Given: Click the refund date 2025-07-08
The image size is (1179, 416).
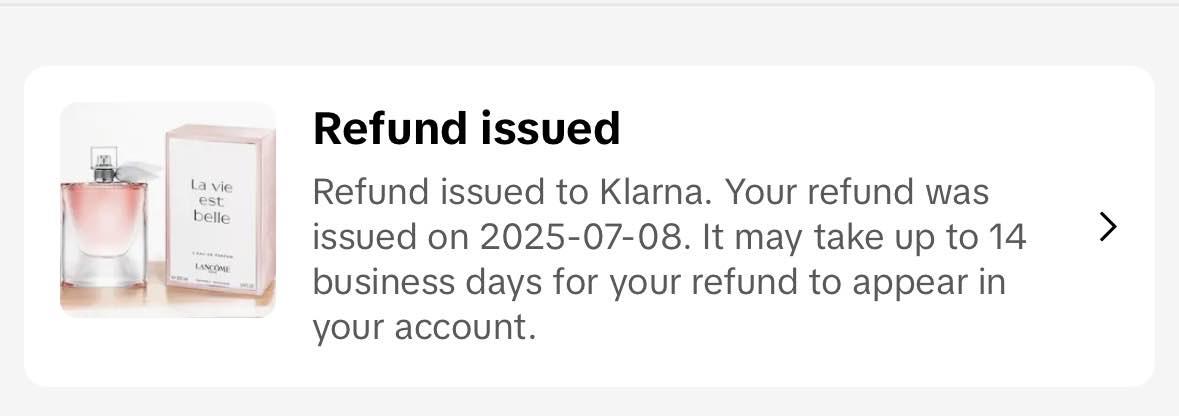Looking at the screenshot, I should [582, 237].
